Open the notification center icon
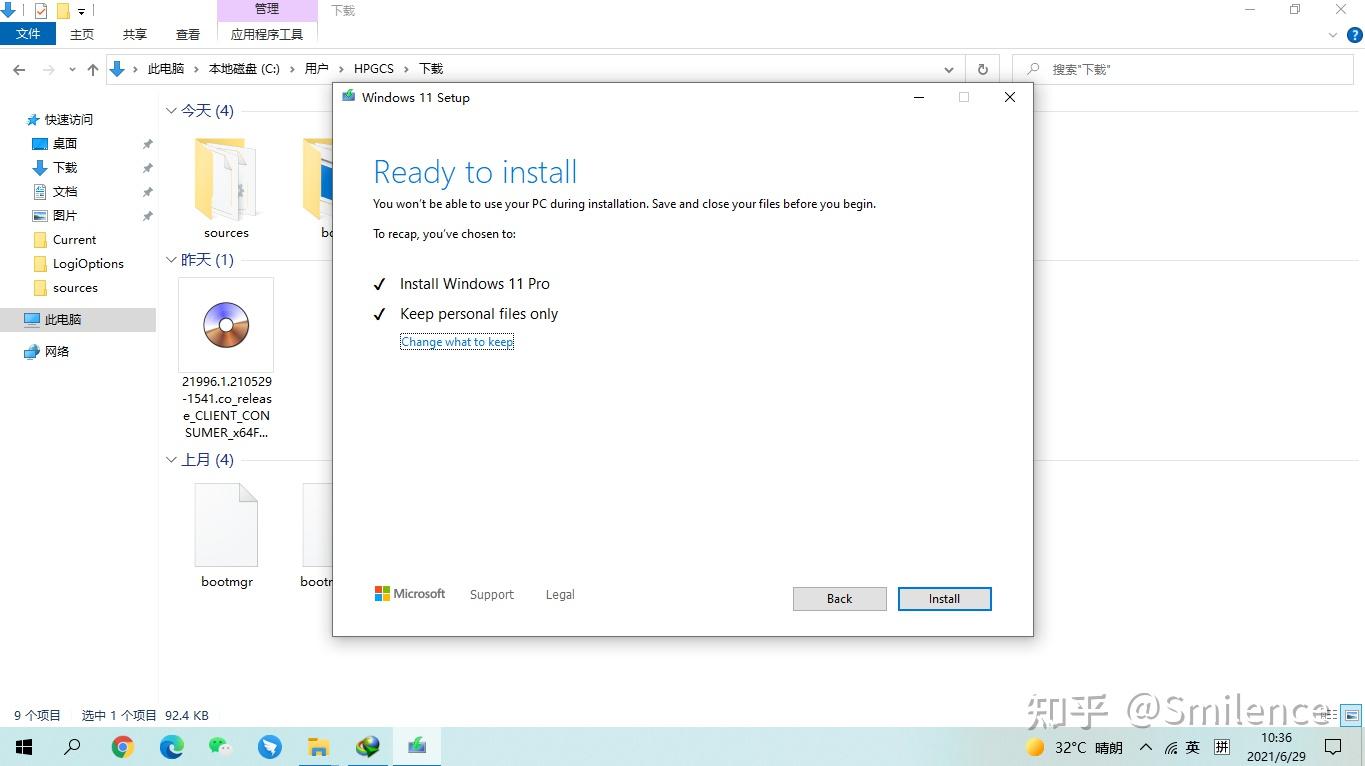The height and width of the screenshot is (766, 1365). 1333,747
